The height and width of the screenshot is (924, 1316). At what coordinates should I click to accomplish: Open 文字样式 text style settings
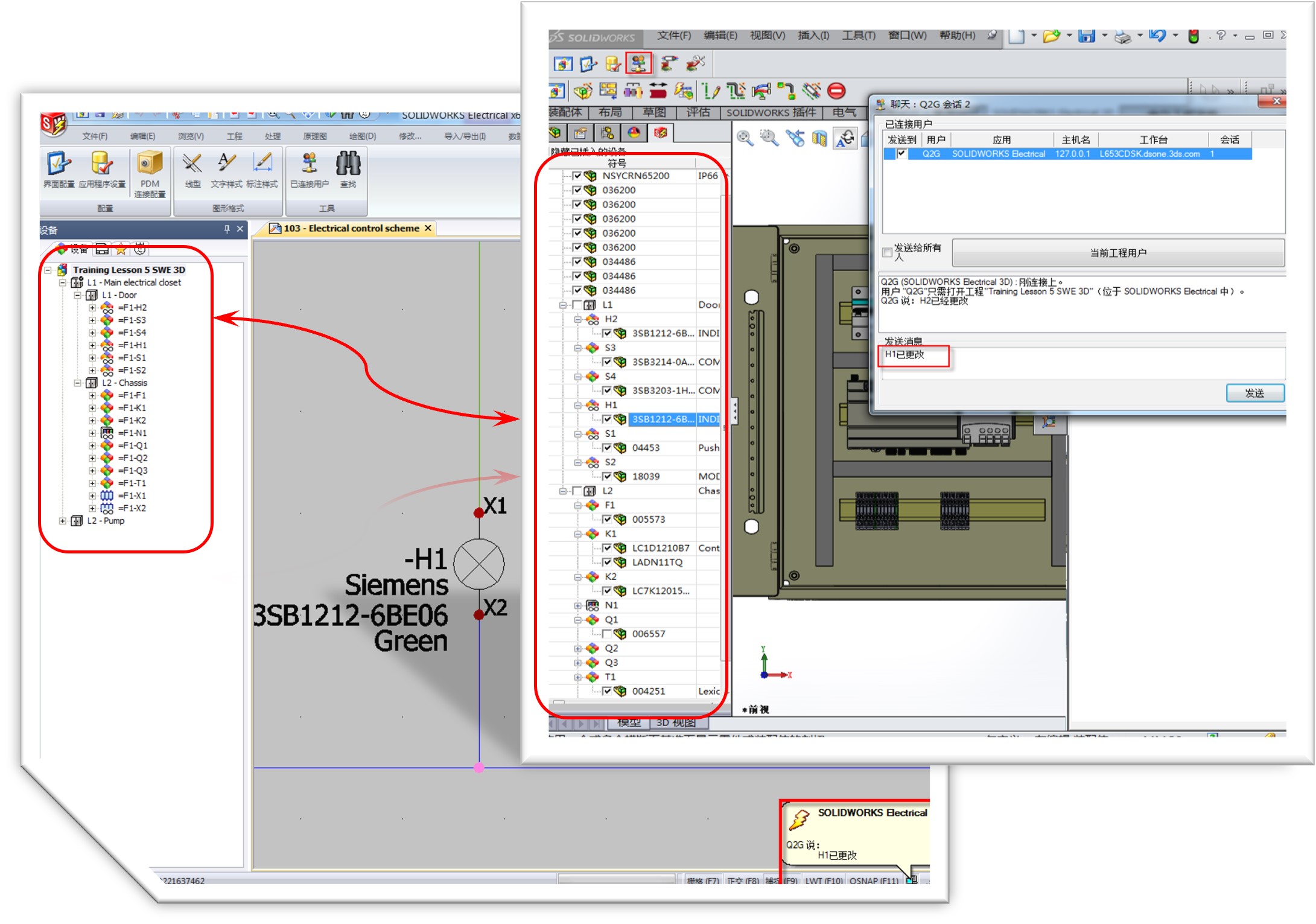(226, 170)
